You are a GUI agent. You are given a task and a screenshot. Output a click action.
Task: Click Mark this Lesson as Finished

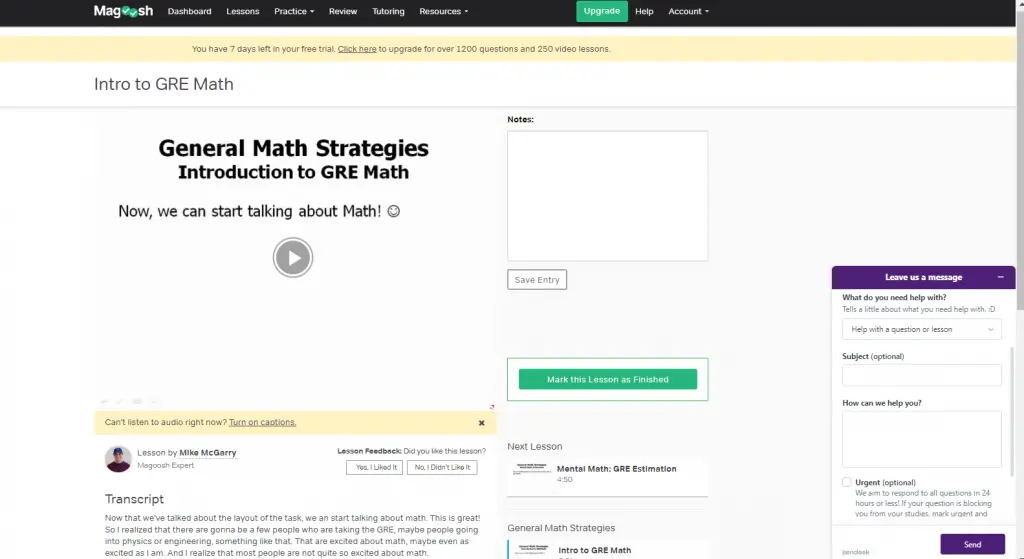(x=607, y=379)
